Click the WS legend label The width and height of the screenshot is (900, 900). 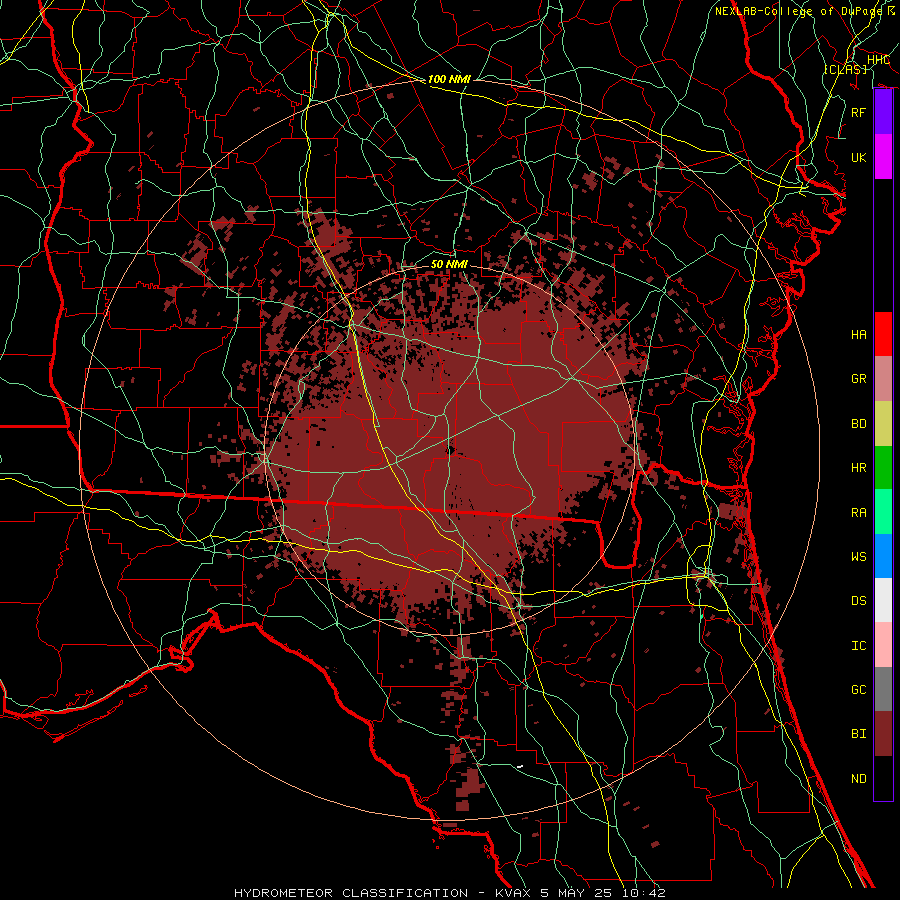[858, 556]
